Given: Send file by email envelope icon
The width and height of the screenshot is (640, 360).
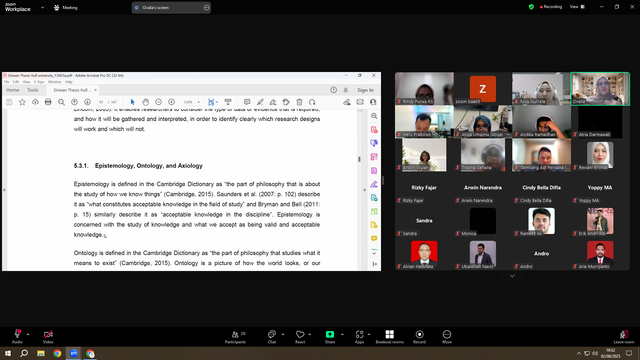Looking at the screenshot, I should tap(360, 102).
